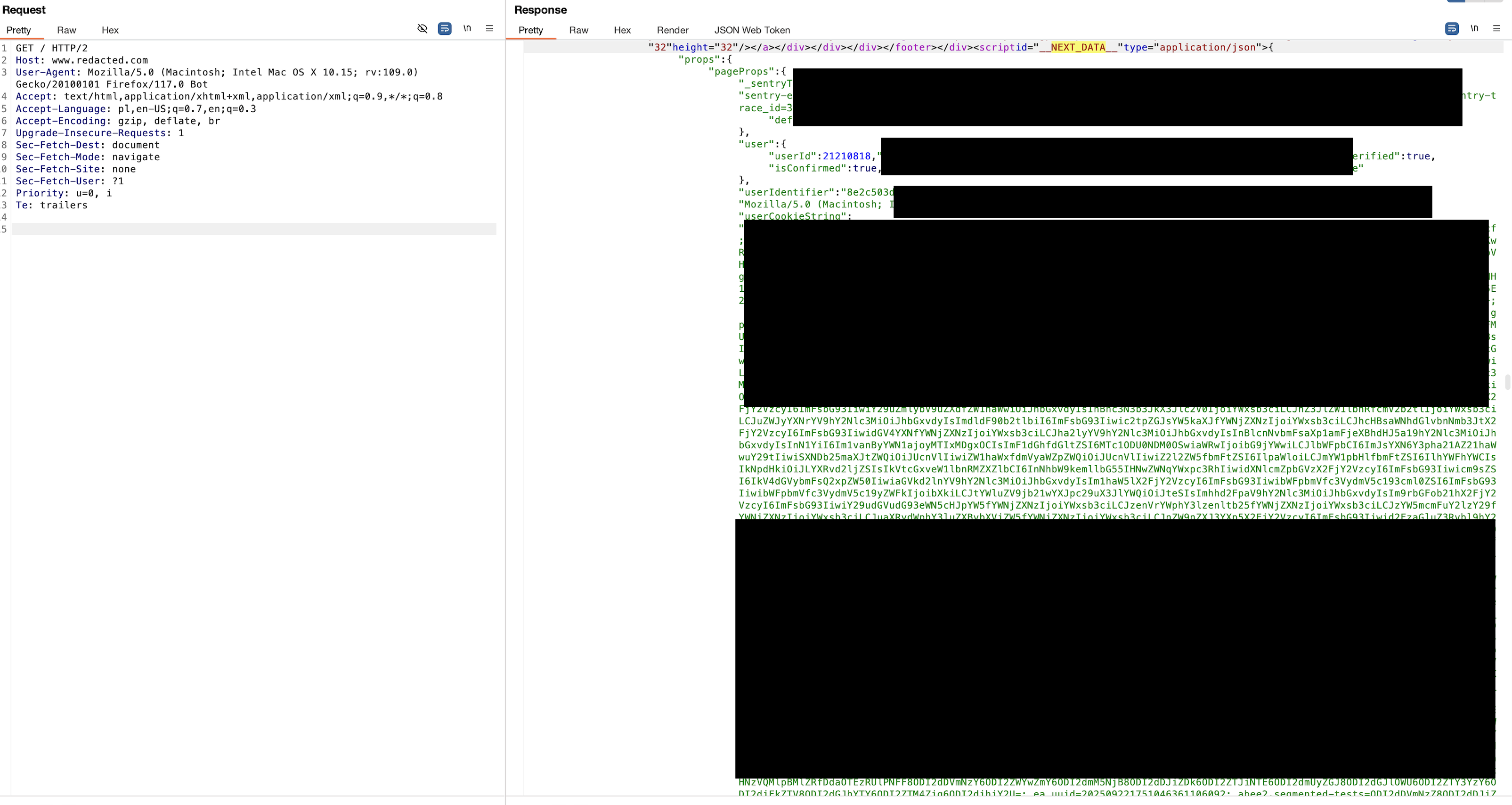The height and width of the screenshot is (805, 1512).
Task: Click the '"user":{' key in response
Action: coord(763,144)
